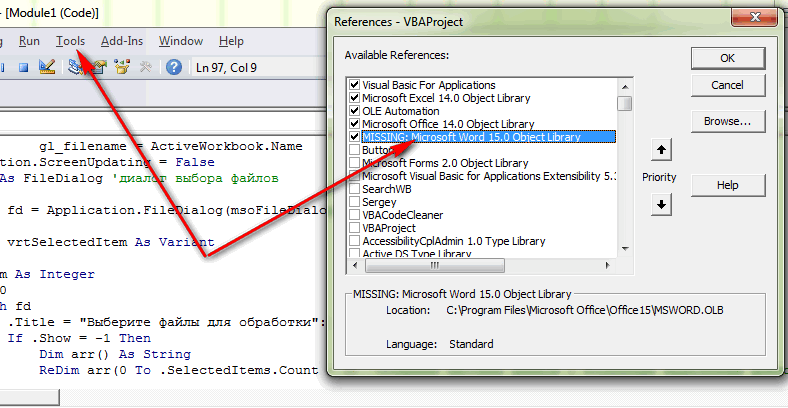
Task: Click the Reset (stop) toolbar icon
Action: pos(24,67)
